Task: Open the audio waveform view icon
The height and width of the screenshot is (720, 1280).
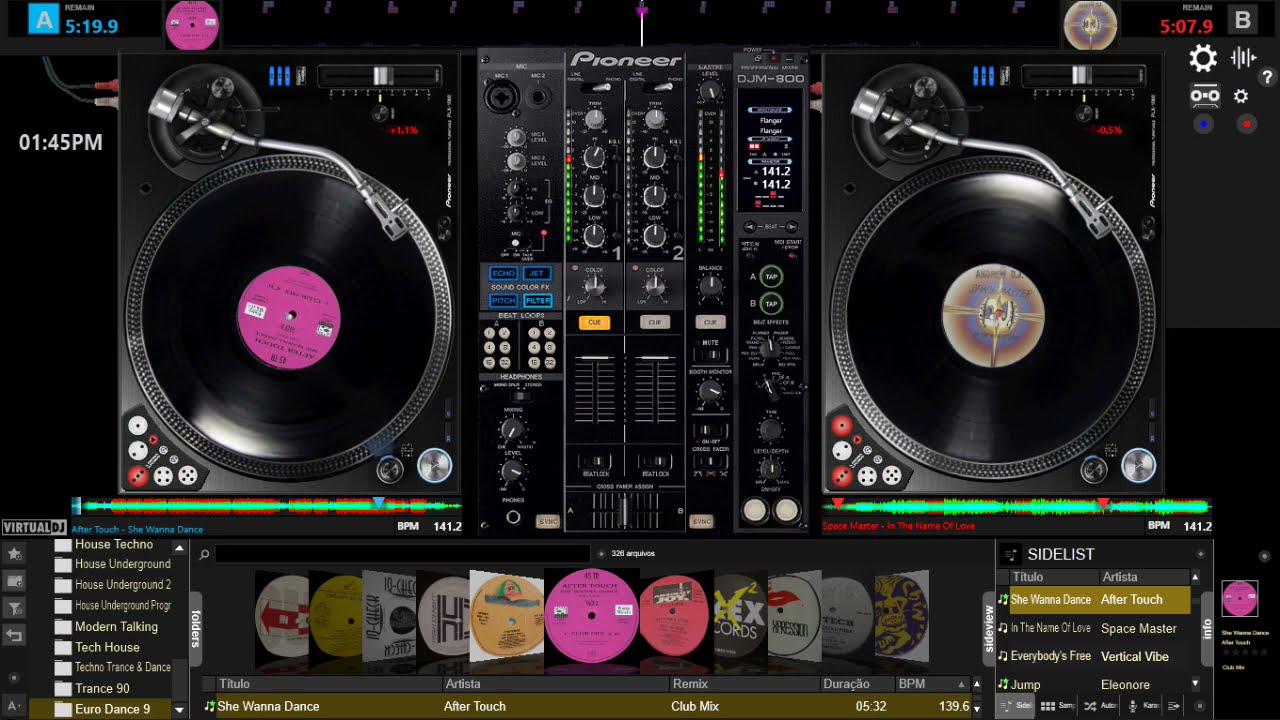Action: click(1243, 57)
